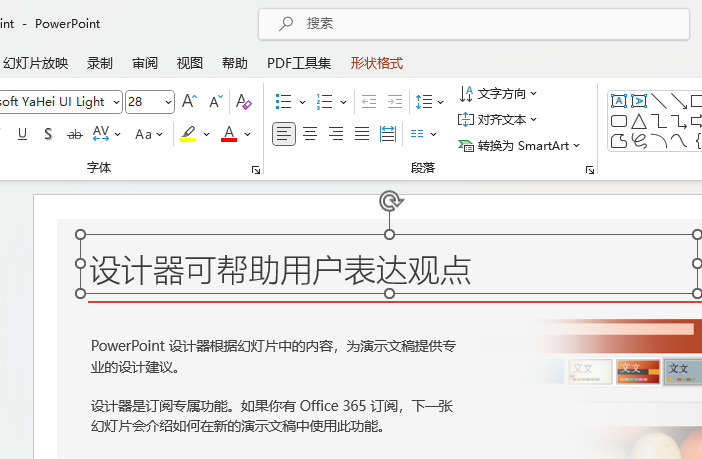Open the 对齐文本 menu
Screen dimensions: 702x459
coord(497,120)
